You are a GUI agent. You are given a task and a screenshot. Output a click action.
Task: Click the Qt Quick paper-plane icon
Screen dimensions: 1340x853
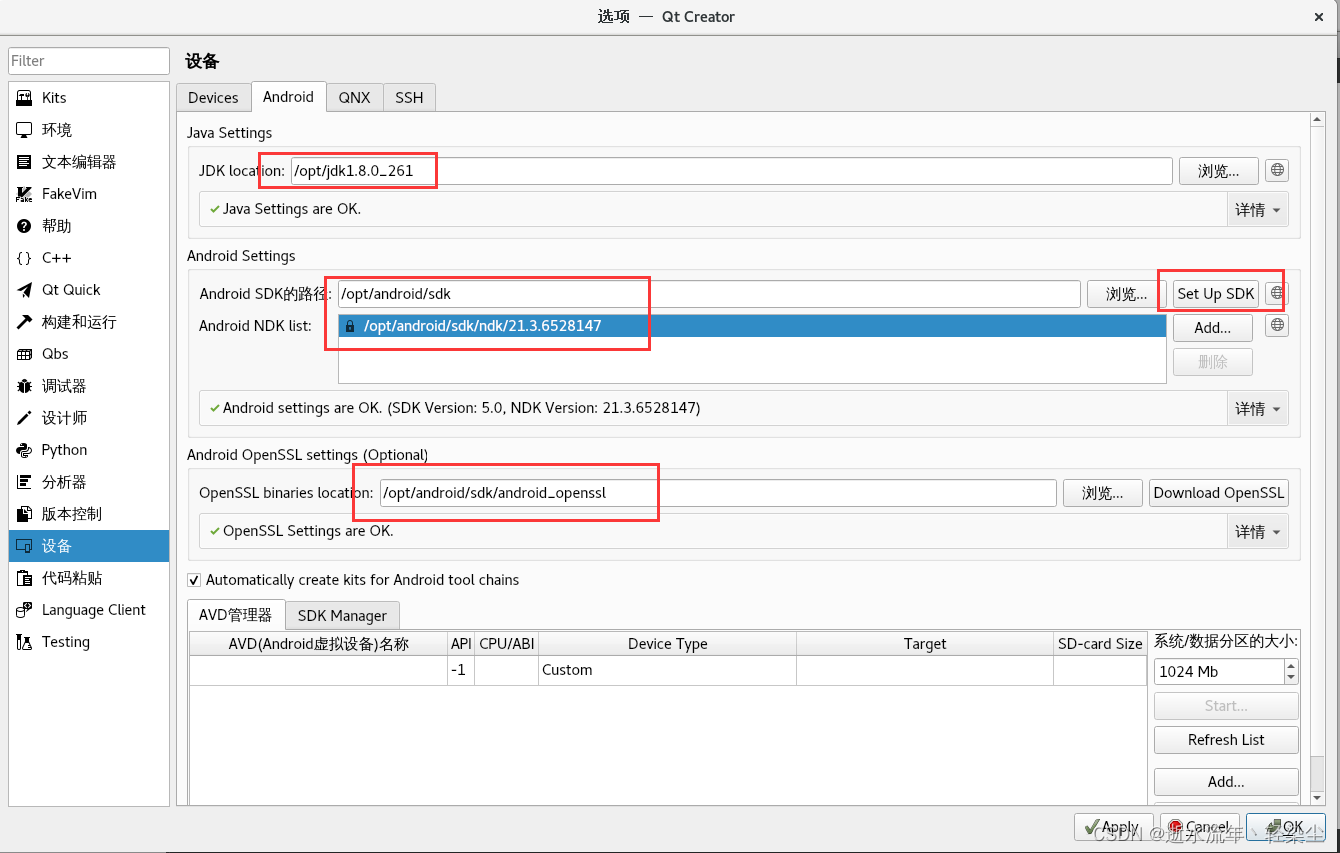pos(24,290)
